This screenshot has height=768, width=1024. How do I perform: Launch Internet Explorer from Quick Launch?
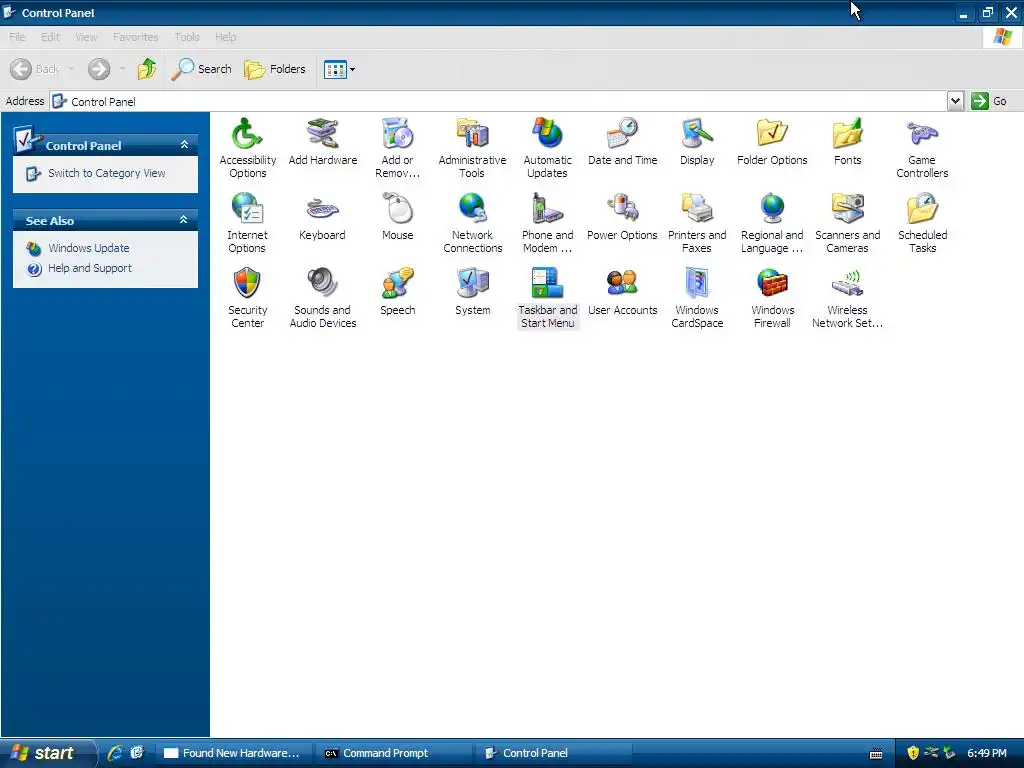[x=115, y=753]
